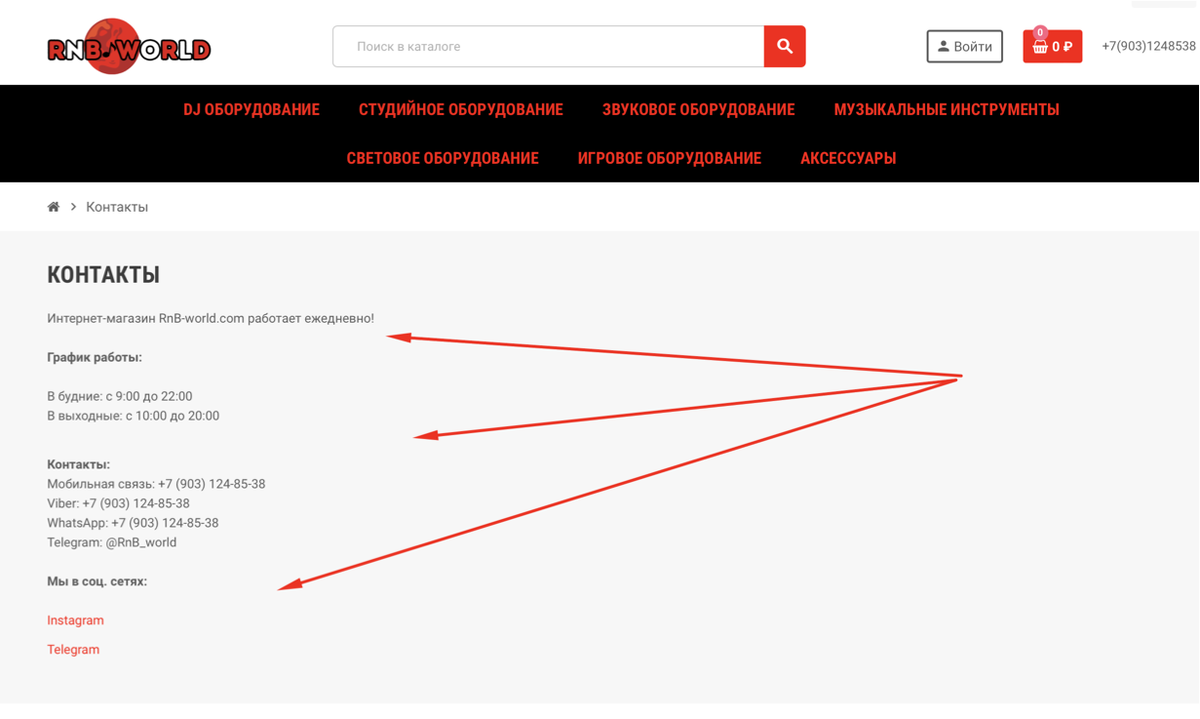Screen dimensions: 1200x719
Task: Click the line В выходные: с 10:00 до 20:00
Action: click(x=133, y=415)
